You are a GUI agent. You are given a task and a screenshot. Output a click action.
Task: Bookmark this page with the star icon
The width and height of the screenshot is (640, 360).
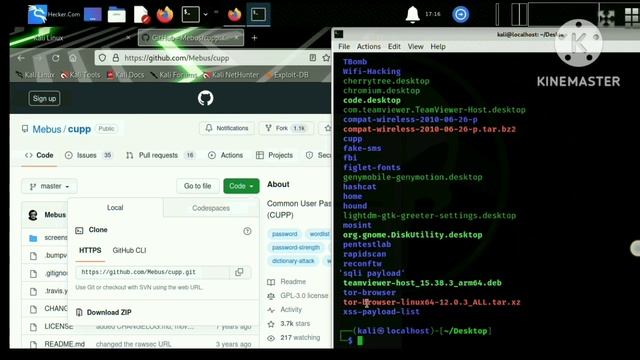click(x=326, y=58)
